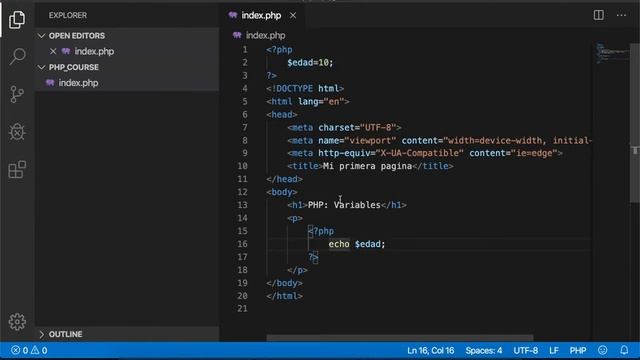Close index.php in Open Editors list

(53, 51)
